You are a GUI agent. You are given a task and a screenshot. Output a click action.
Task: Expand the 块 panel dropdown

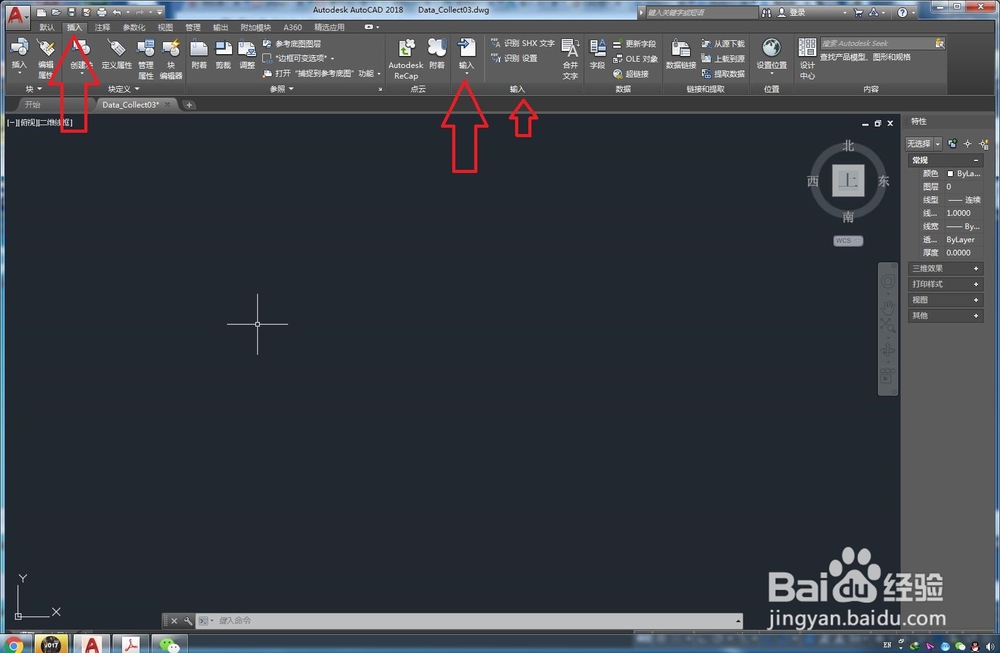(x=33, y=89)
